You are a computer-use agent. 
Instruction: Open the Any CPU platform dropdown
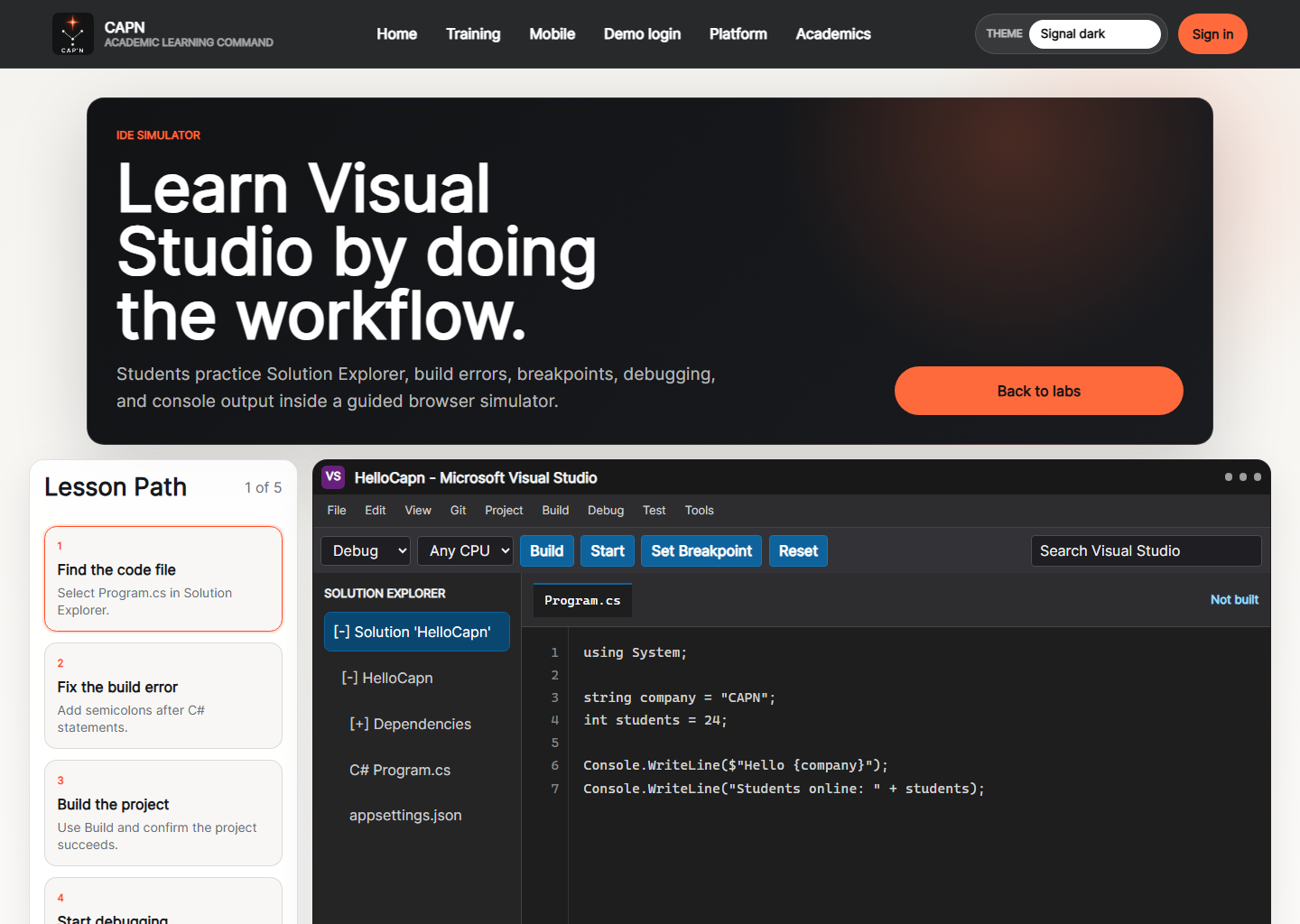466,550
